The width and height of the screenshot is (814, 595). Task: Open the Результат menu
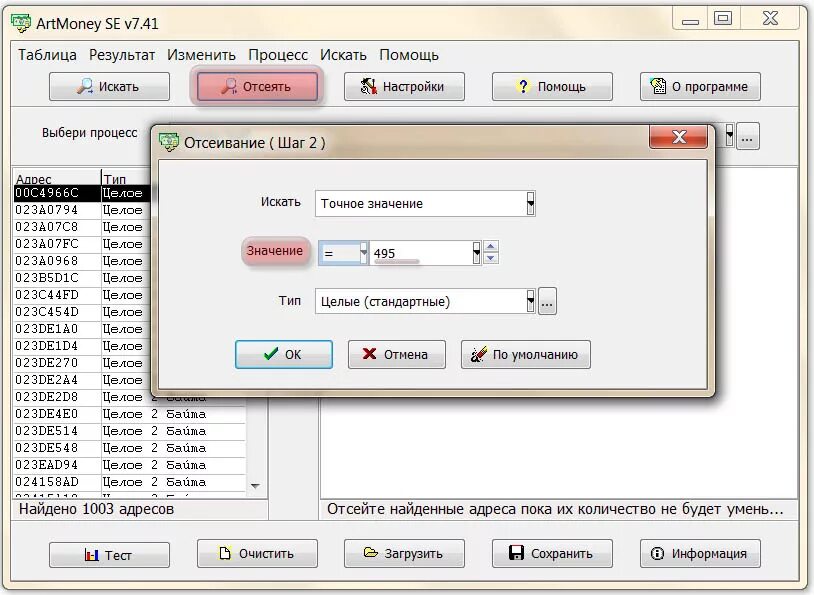point(122,55)
